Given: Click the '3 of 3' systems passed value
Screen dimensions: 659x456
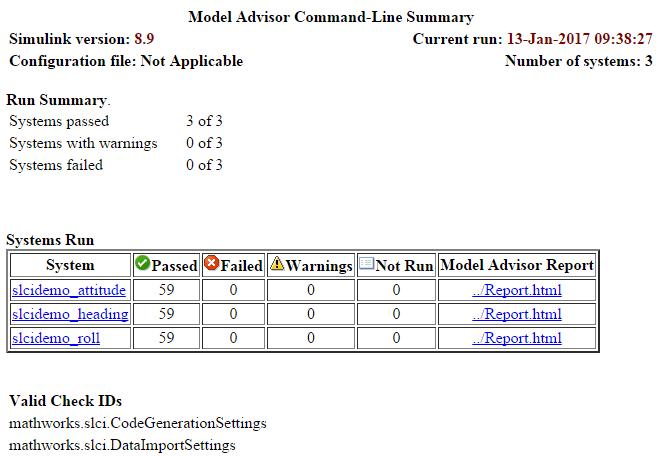Looking at the screenshot, I should point(204,121).
